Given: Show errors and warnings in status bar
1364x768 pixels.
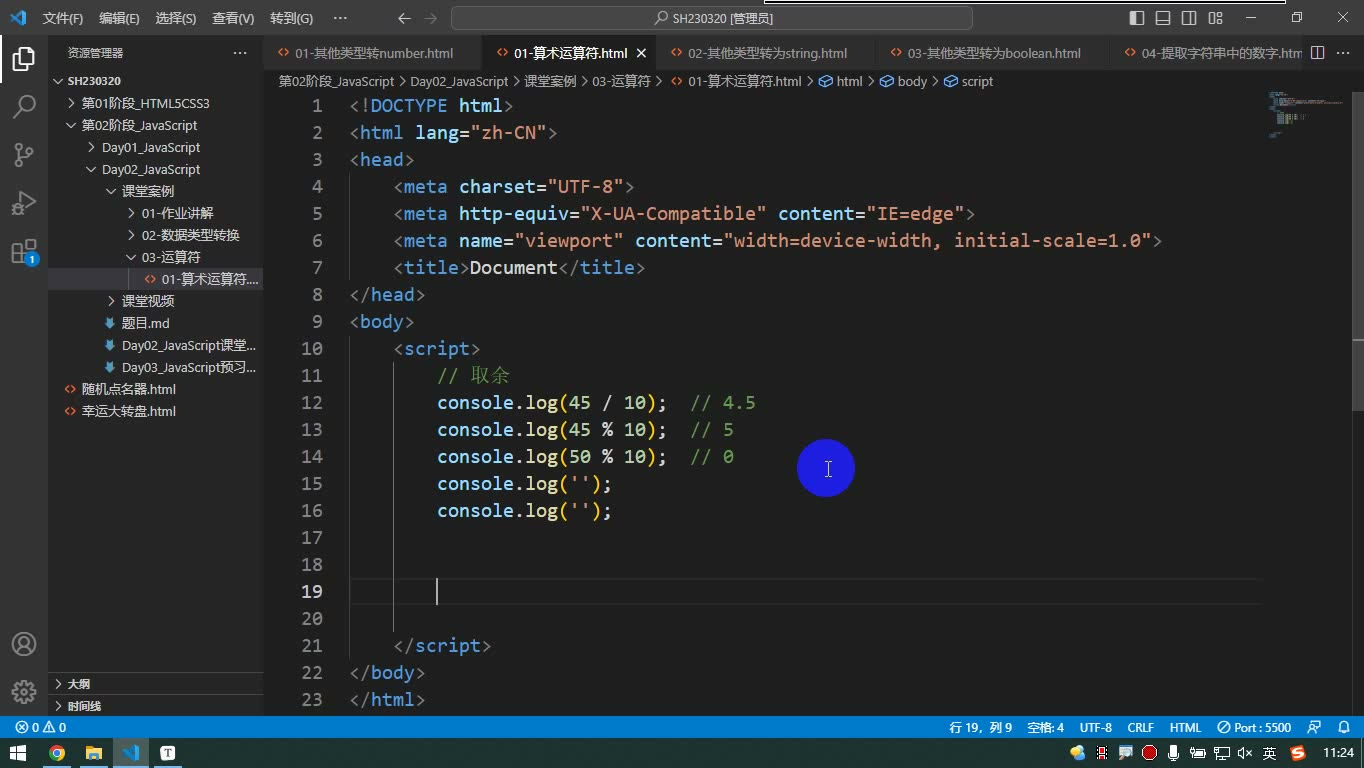Looking at the screenshot, I should coord(41,728).
